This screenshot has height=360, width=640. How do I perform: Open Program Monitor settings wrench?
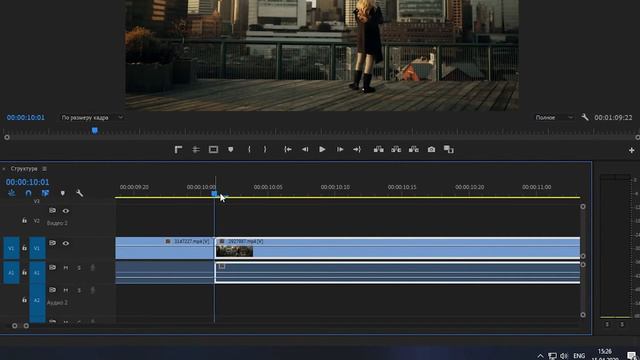click(585, 118)
